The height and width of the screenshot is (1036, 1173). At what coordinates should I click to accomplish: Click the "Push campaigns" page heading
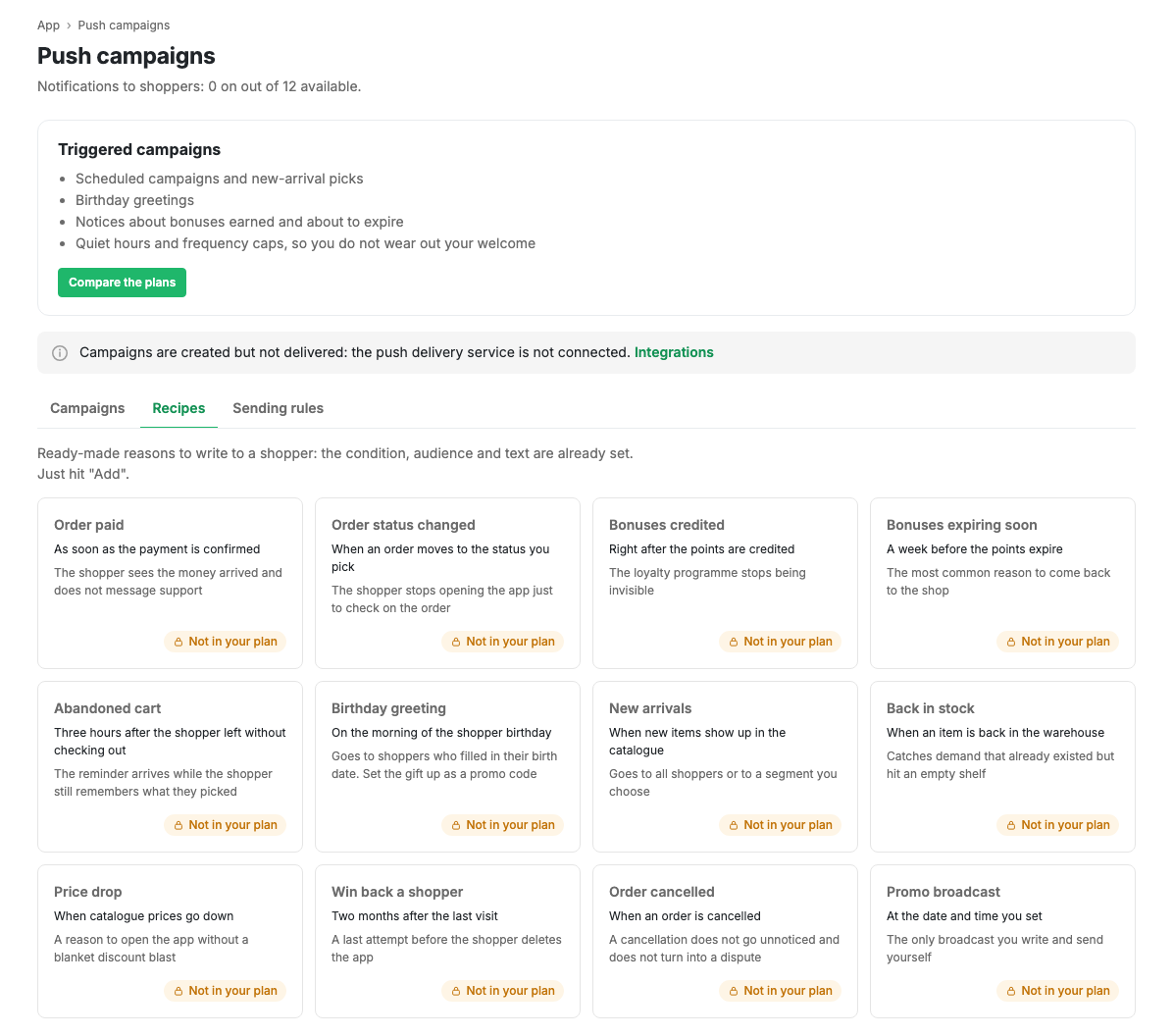click(x=127, y=56)
